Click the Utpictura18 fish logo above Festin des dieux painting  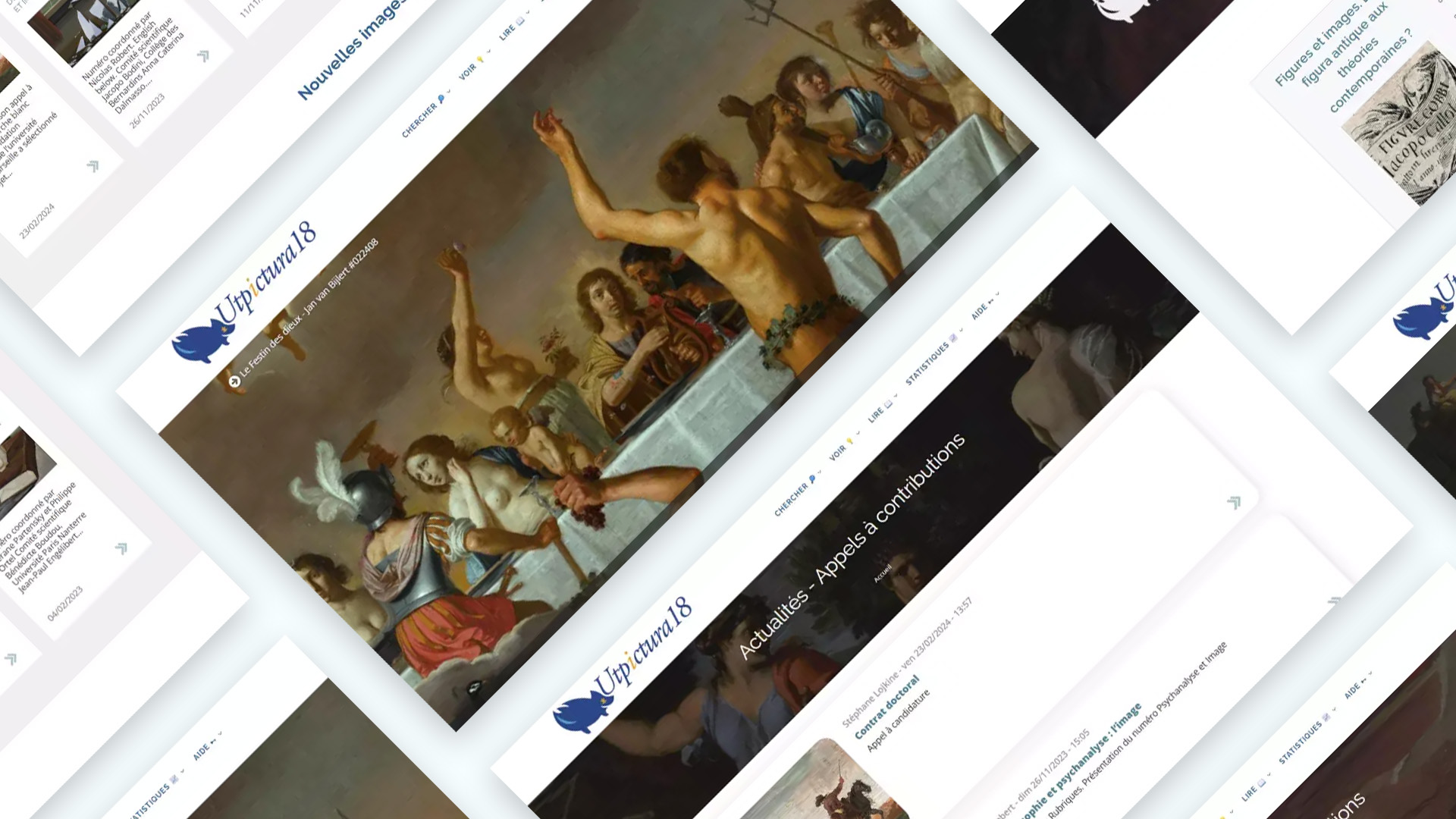[202, 341]
